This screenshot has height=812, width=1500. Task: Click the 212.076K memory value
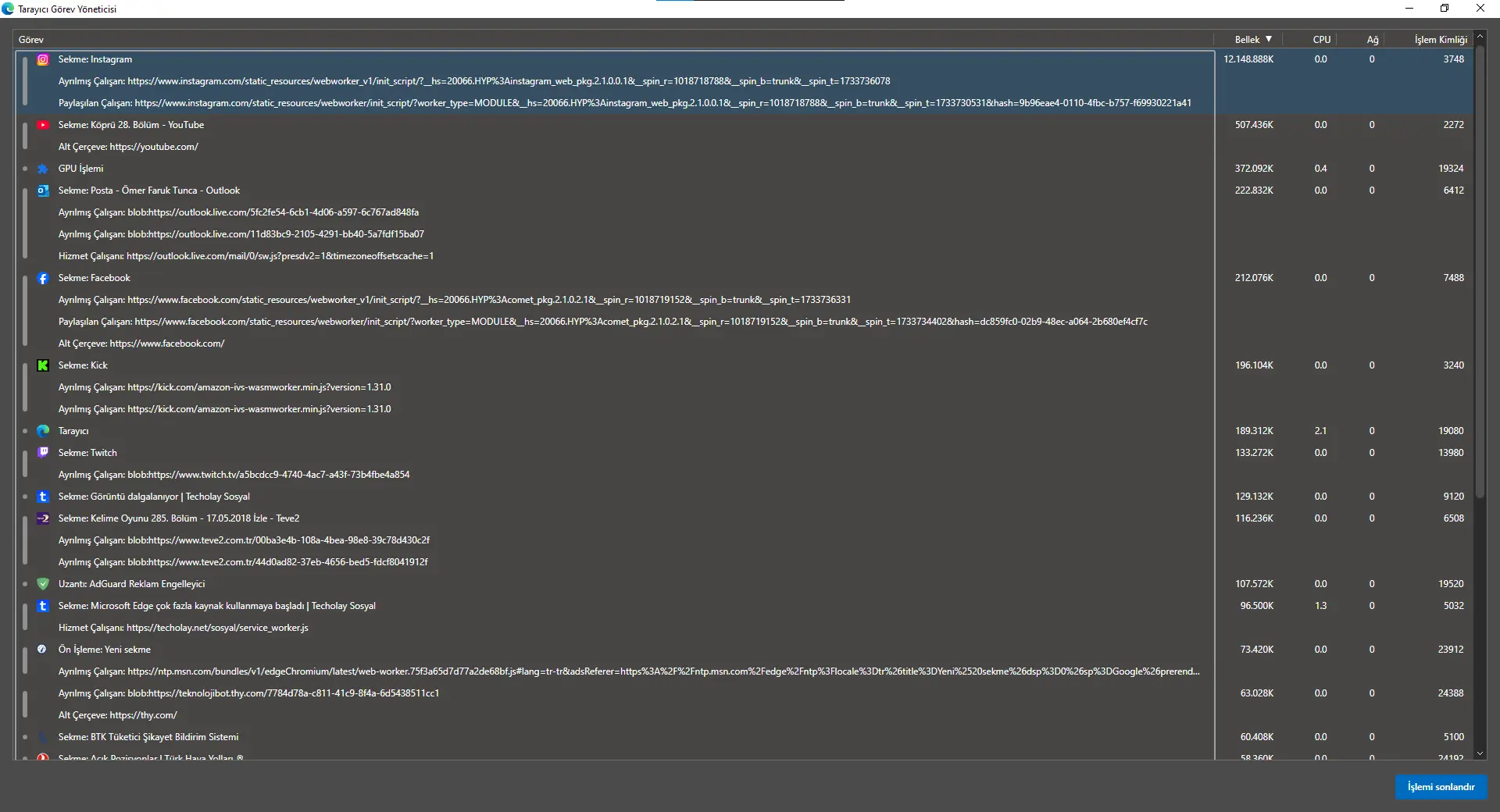click(1254, 278)
